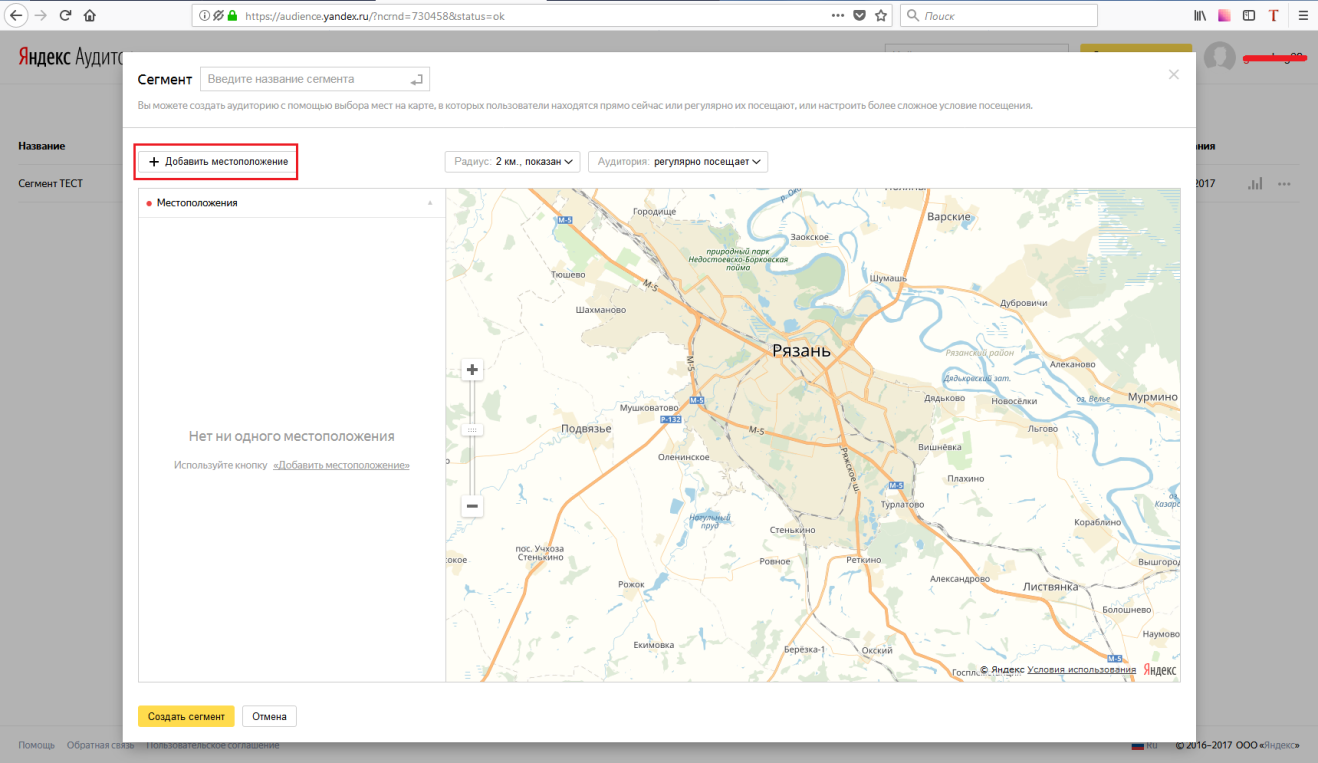Click Листвянка label on the map

(1050, 586)
